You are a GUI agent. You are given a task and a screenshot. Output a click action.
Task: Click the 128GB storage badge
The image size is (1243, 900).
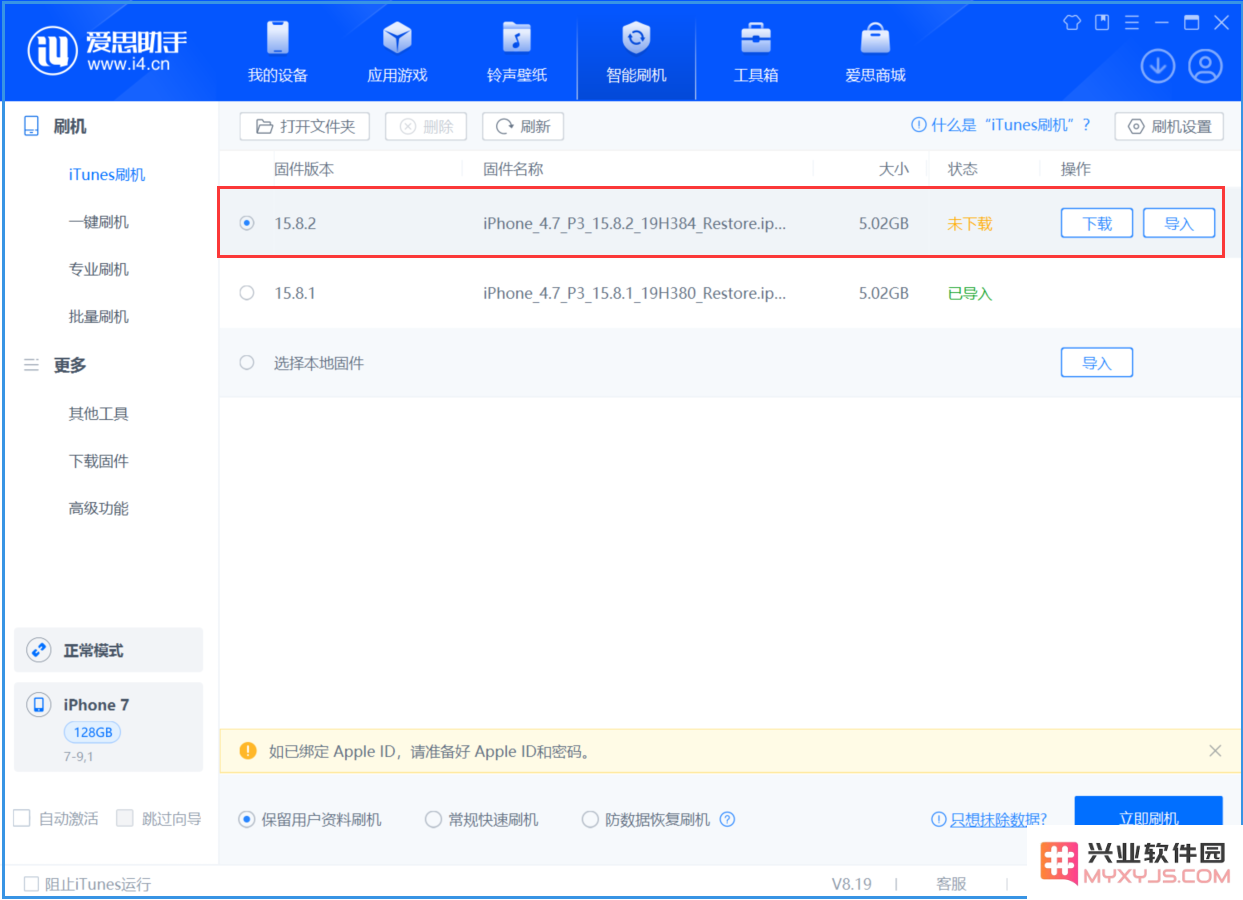92,732
